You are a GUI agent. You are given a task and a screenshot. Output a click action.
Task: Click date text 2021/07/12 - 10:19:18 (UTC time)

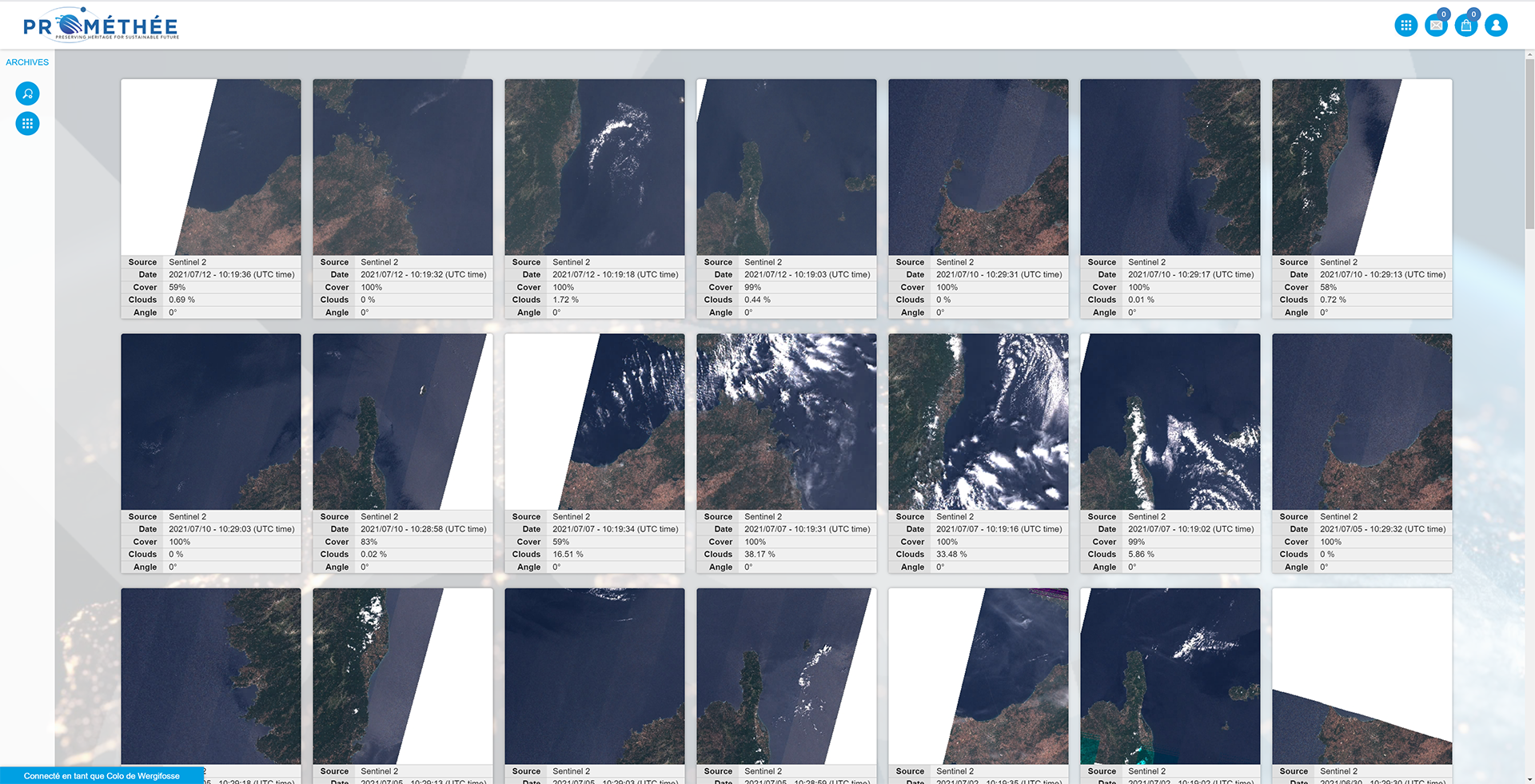tap(616, 275)
